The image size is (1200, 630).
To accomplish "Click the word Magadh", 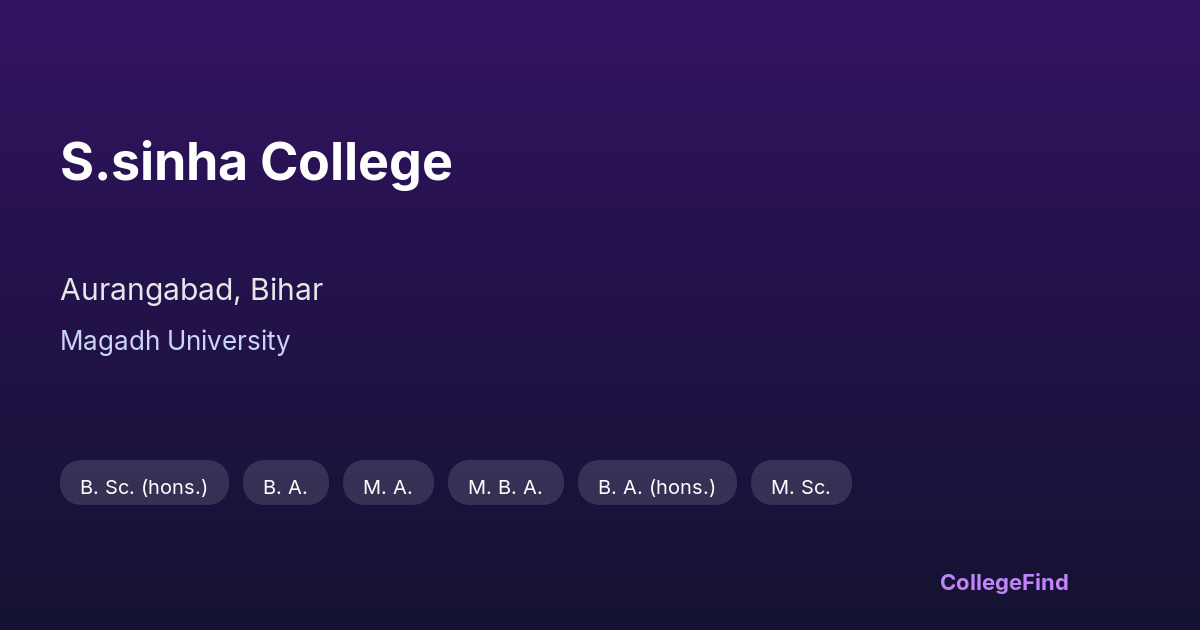I will click(x=109, y=341).
